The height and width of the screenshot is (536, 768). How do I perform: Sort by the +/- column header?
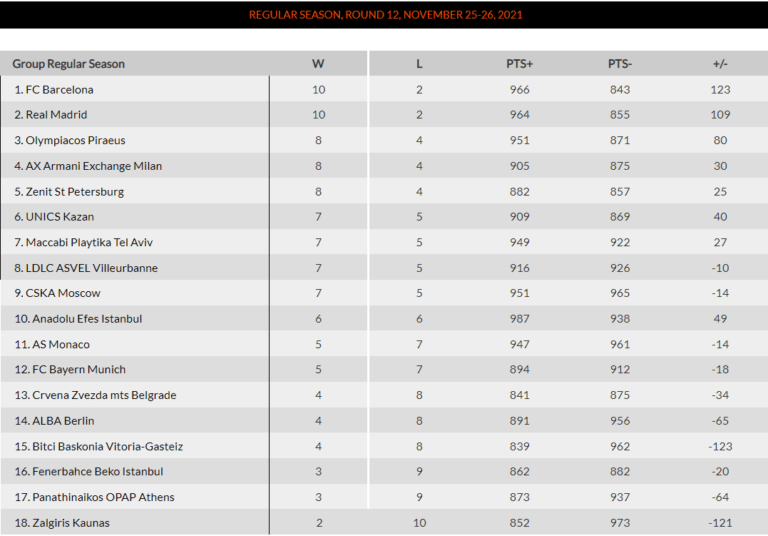click(720, 64)
